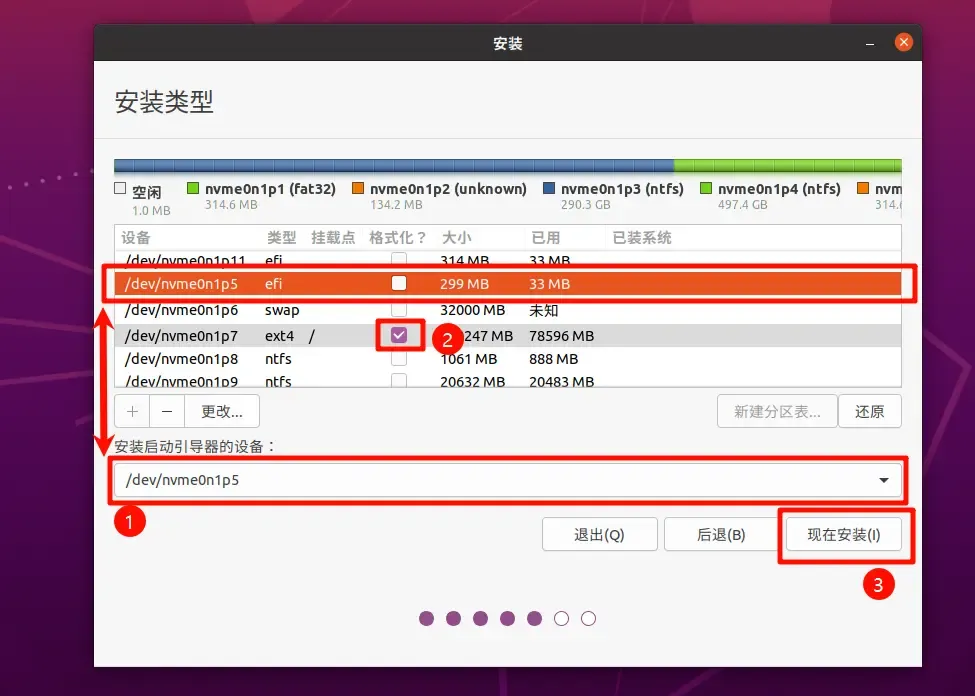Image resolution: width=975 pixels, height=696 pixels.
Task: Click the green nvme0n1p1 fat32 legend swatch
Action: [x=193, y=188]
